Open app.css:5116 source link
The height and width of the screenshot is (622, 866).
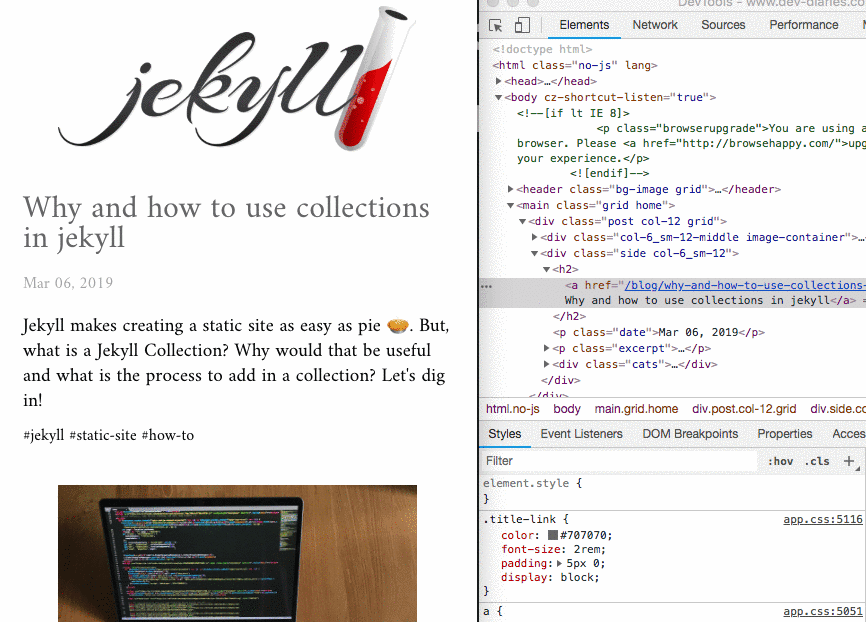click(822, 519)
